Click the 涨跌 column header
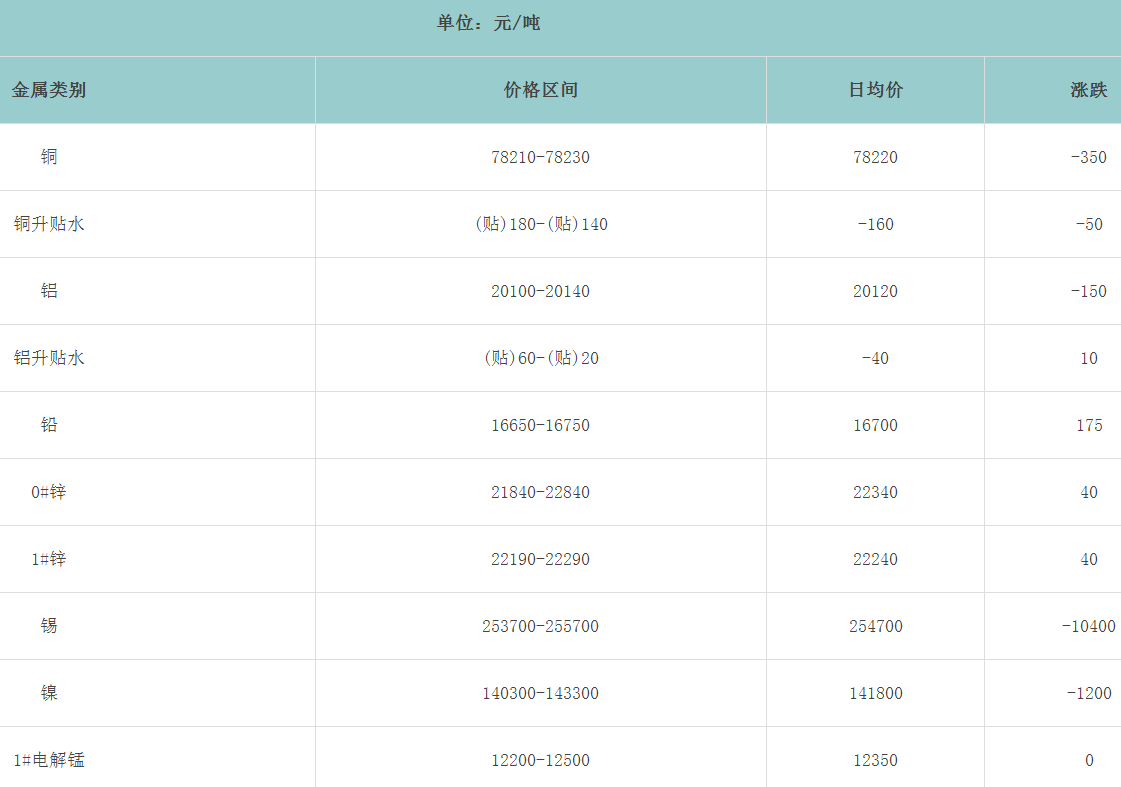1121x787 pixels. 1088,90
